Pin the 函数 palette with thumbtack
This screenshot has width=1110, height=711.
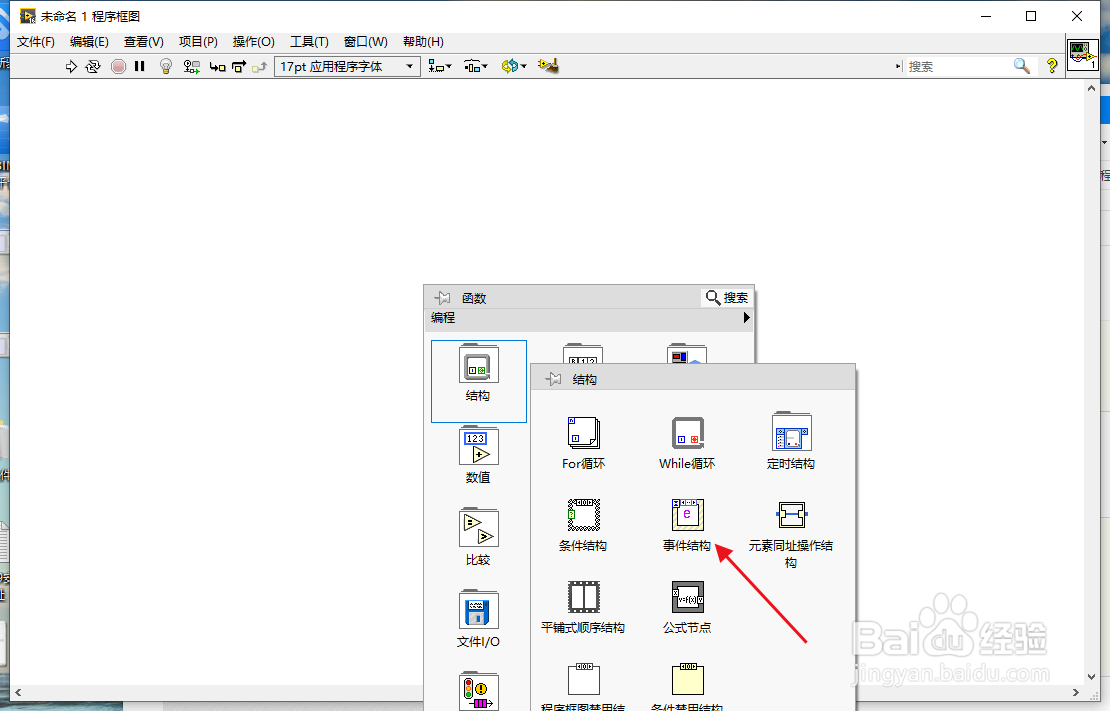[x=442, y=298]
